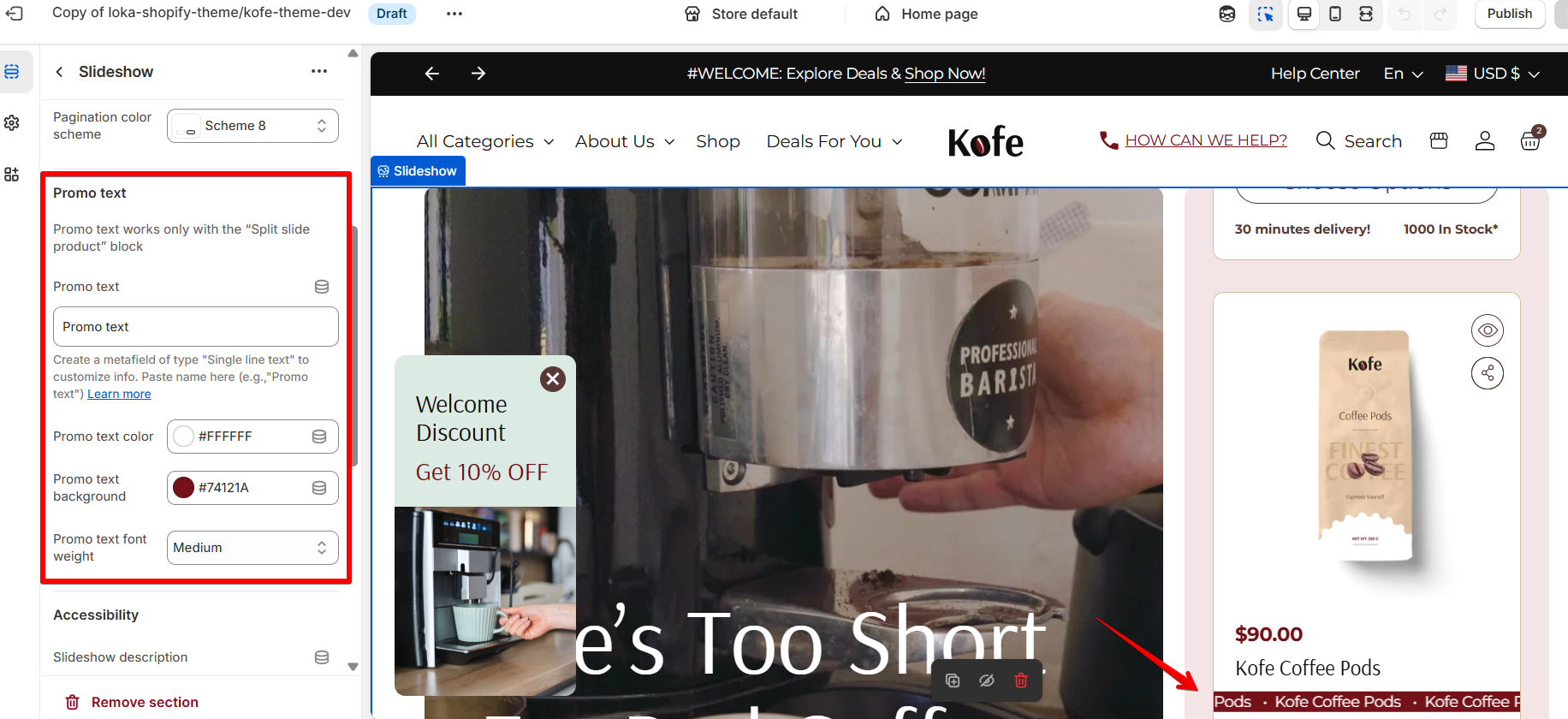The height and width of the screenshot is (719, 1568).
Task: Click the Publish button
Action: pyautogui.click(x=1510, y=14)
